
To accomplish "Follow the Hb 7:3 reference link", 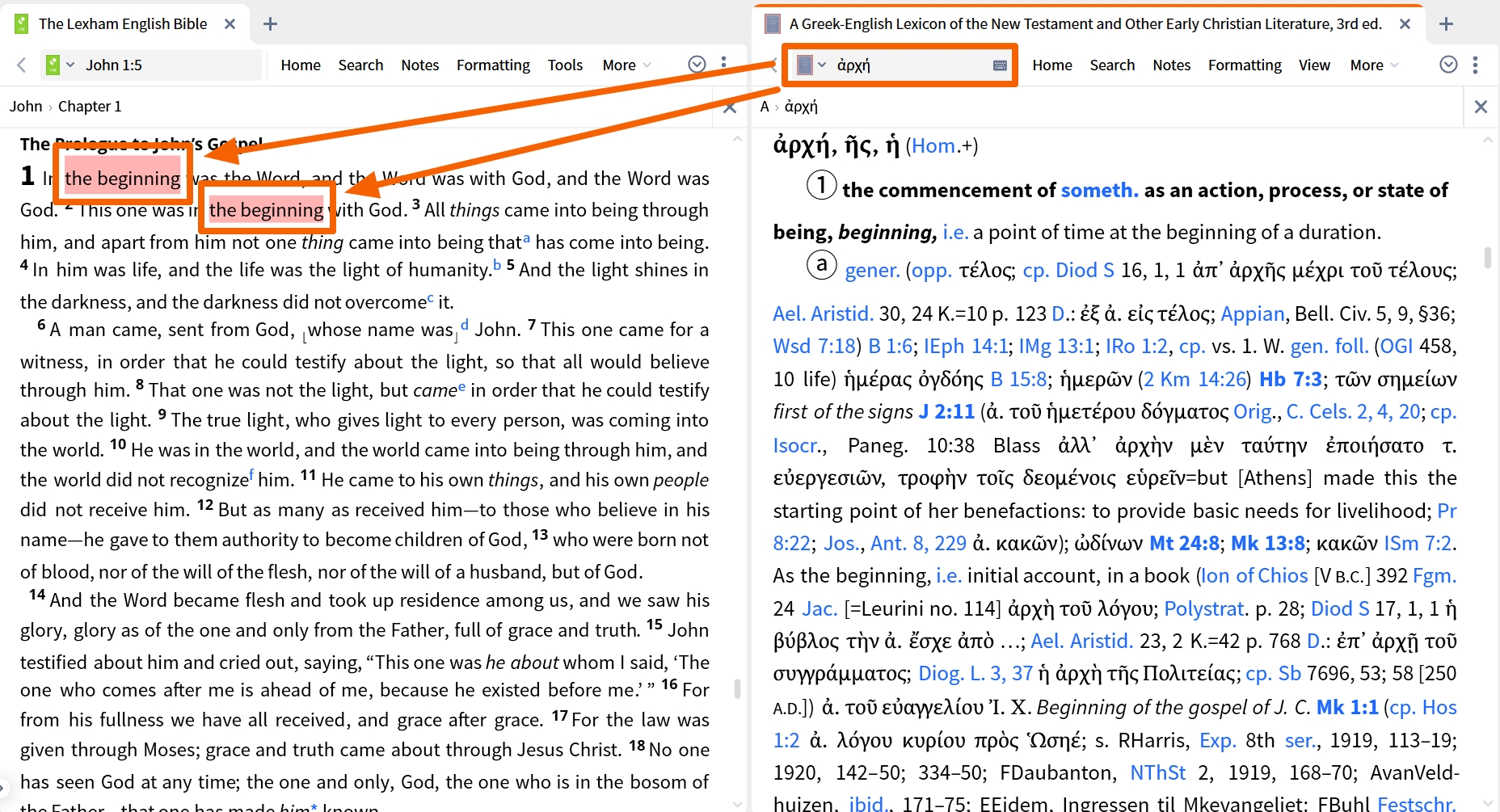I will [1291, 379].
